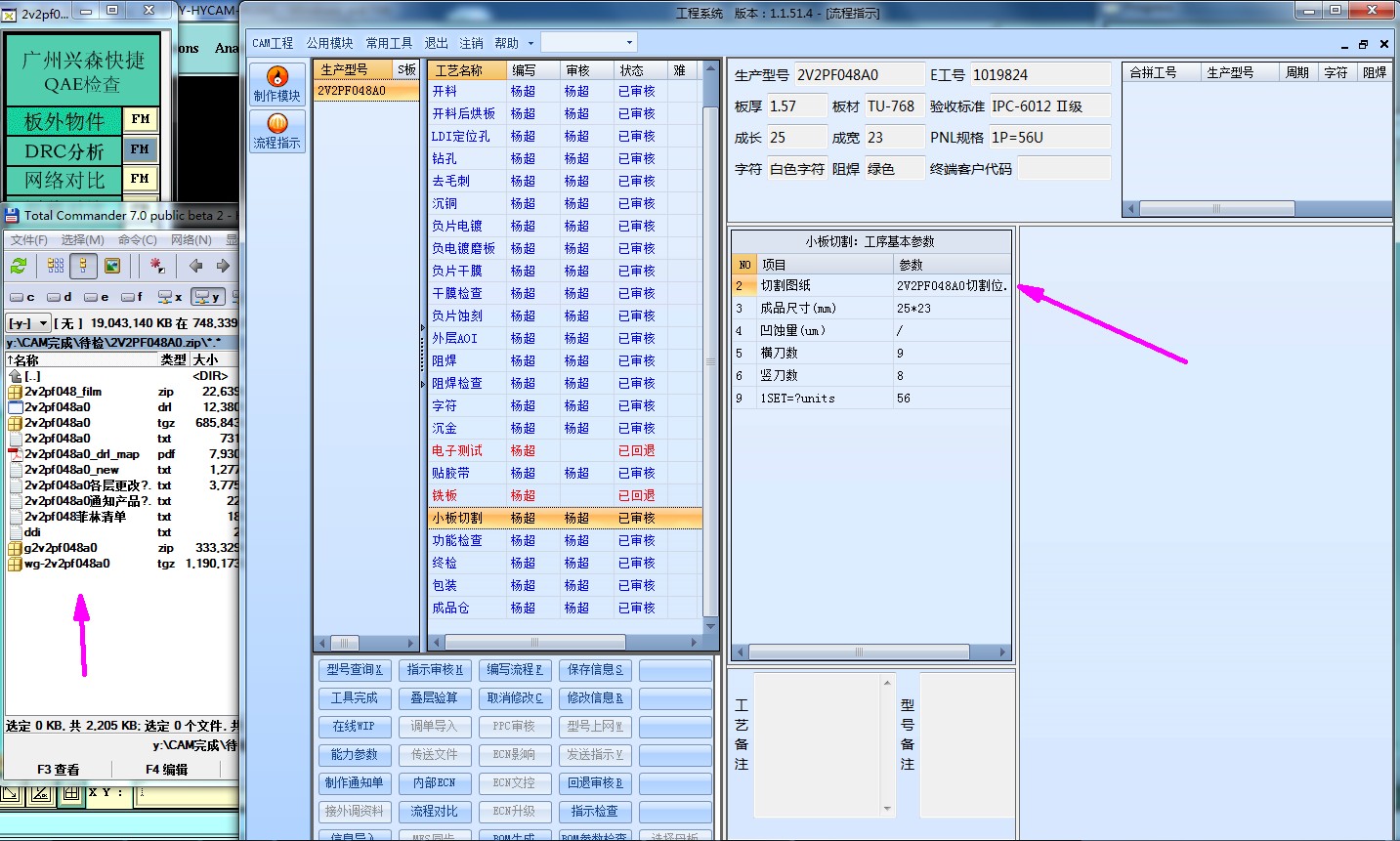
Task: Go back with Total Commander left arrow
Action: [x=195, y=266]
